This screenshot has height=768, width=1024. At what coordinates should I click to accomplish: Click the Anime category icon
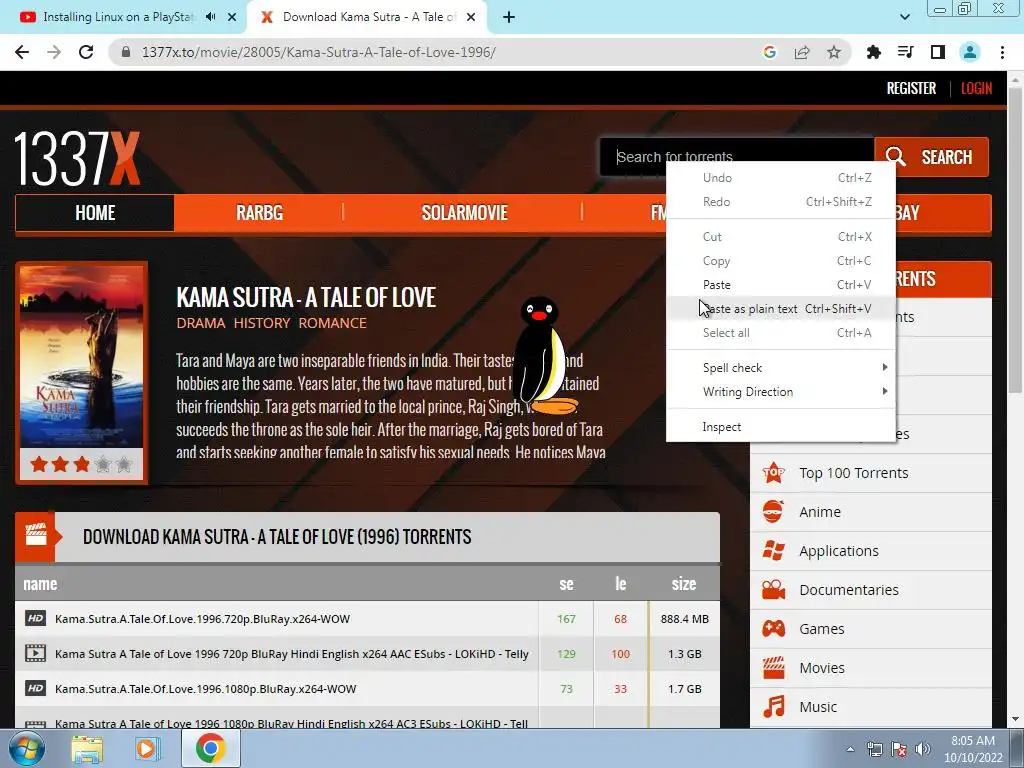[x=774, y=511]
